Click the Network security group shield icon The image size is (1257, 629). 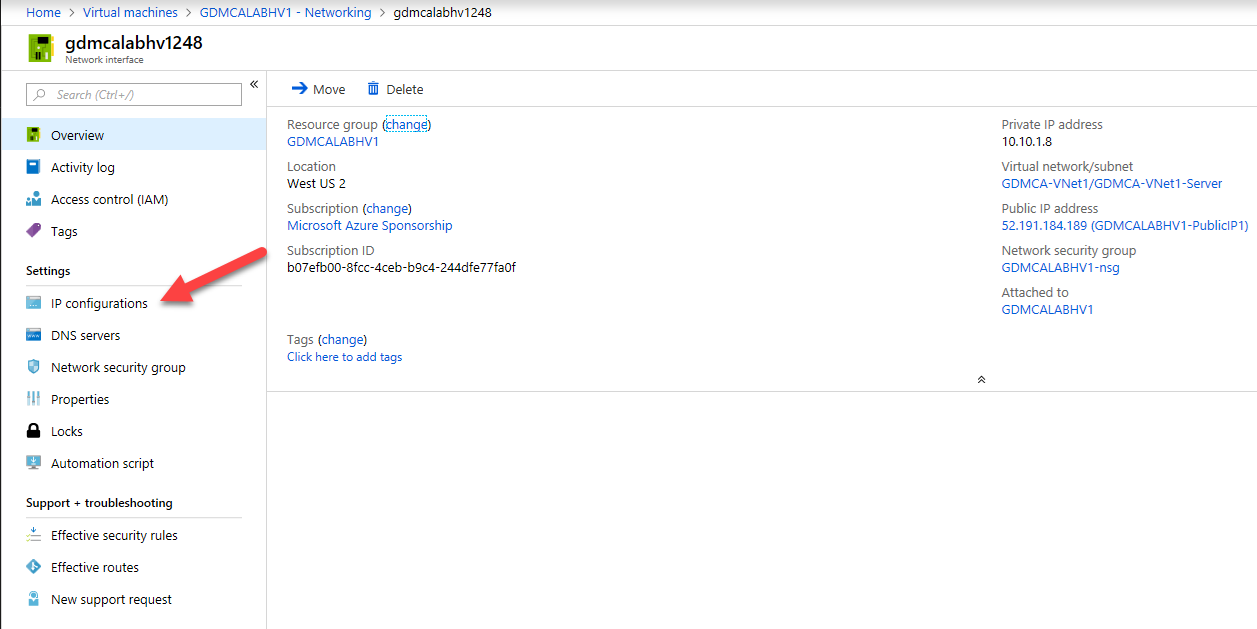click(x=34, y=367)
